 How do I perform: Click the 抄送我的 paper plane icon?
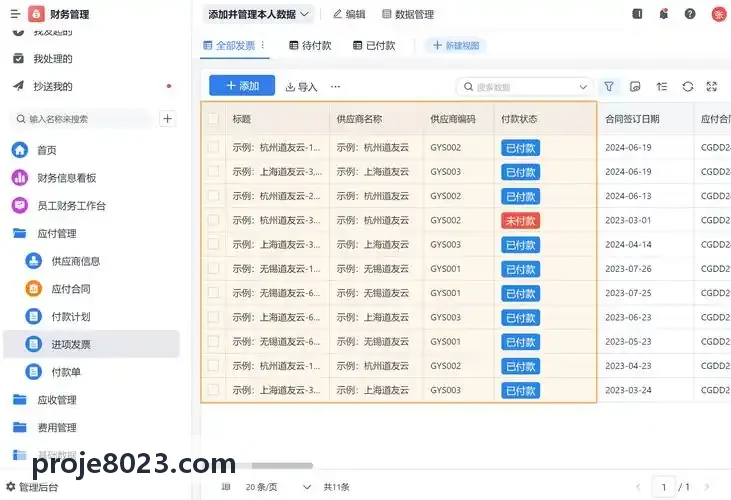click(18, 86)
